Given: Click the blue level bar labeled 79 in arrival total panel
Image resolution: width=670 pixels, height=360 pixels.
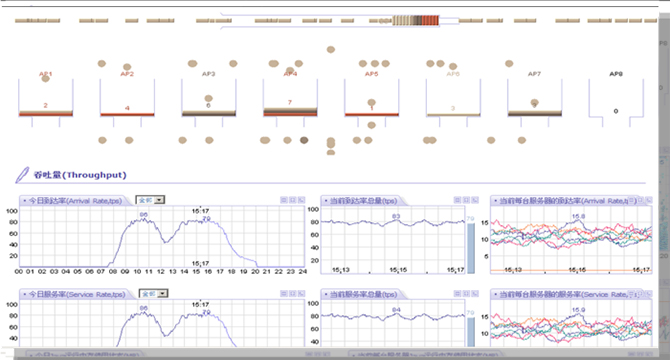Looking at the screenshot, I should (470, 248).
